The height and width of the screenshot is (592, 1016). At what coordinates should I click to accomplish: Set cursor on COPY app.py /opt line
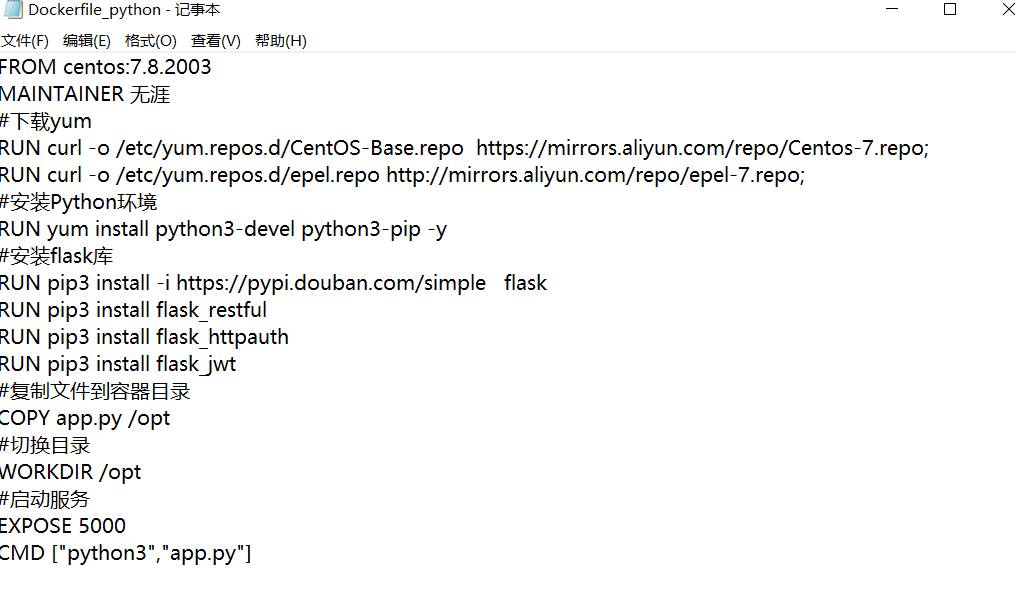85,418
